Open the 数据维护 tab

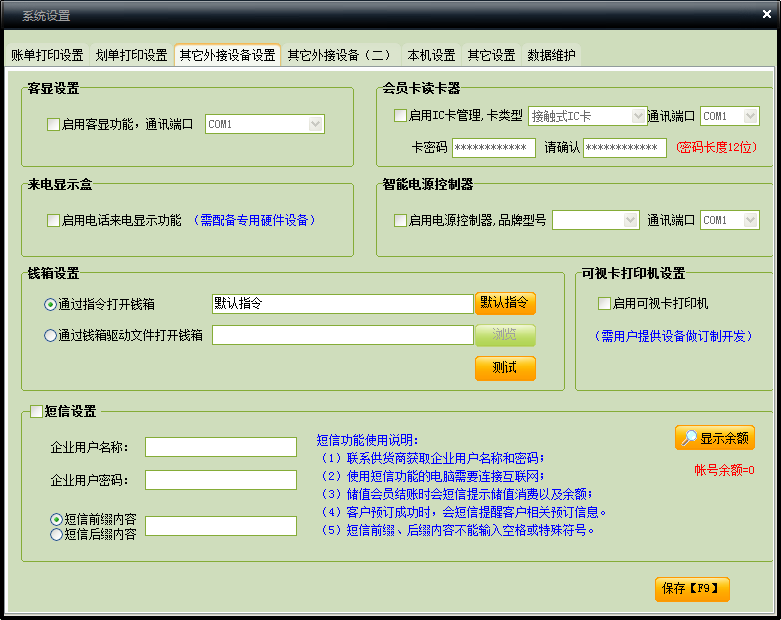click(551, 55)
